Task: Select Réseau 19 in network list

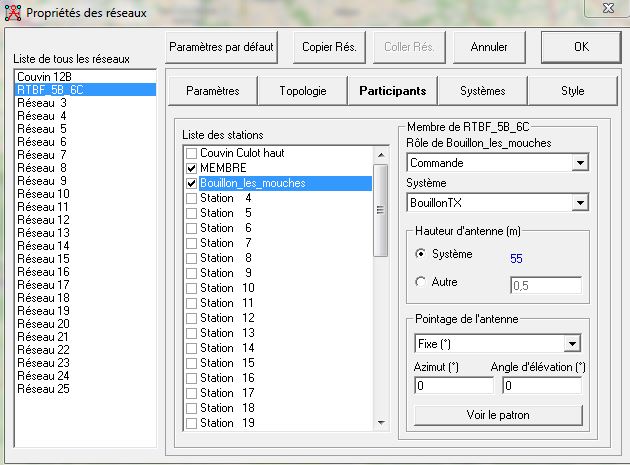Action: (86, 311)
